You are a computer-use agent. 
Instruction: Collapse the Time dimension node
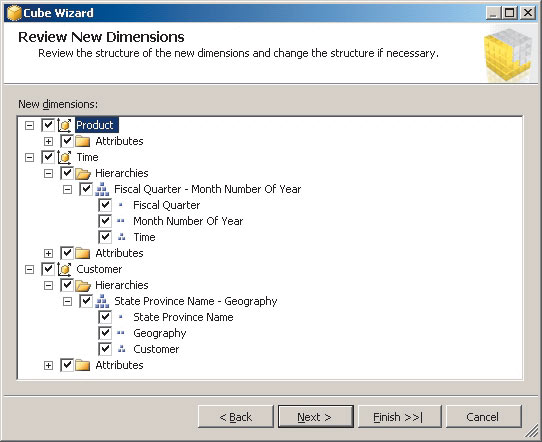[29, 158]
